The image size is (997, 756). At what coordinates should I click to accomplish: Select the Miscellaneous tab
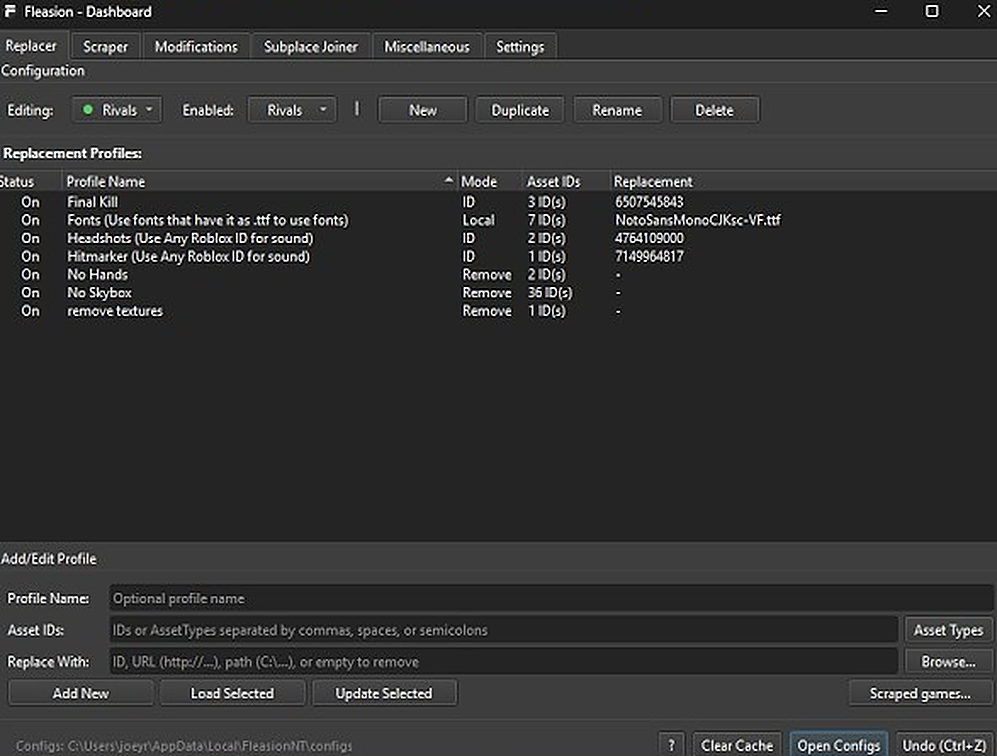(x=427, y=46)
